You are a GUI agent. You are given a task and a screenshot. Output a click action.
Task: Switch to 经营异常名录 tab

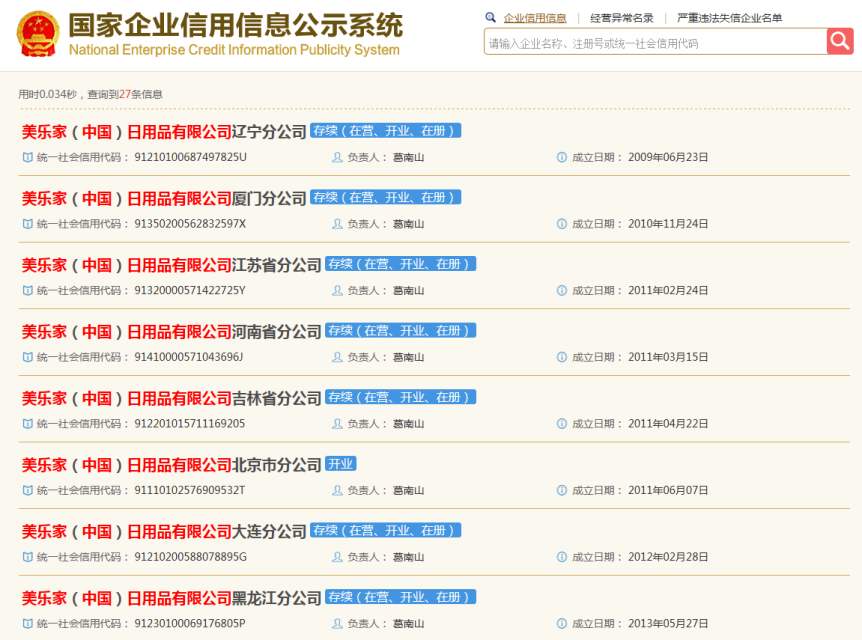pos(622,18)
